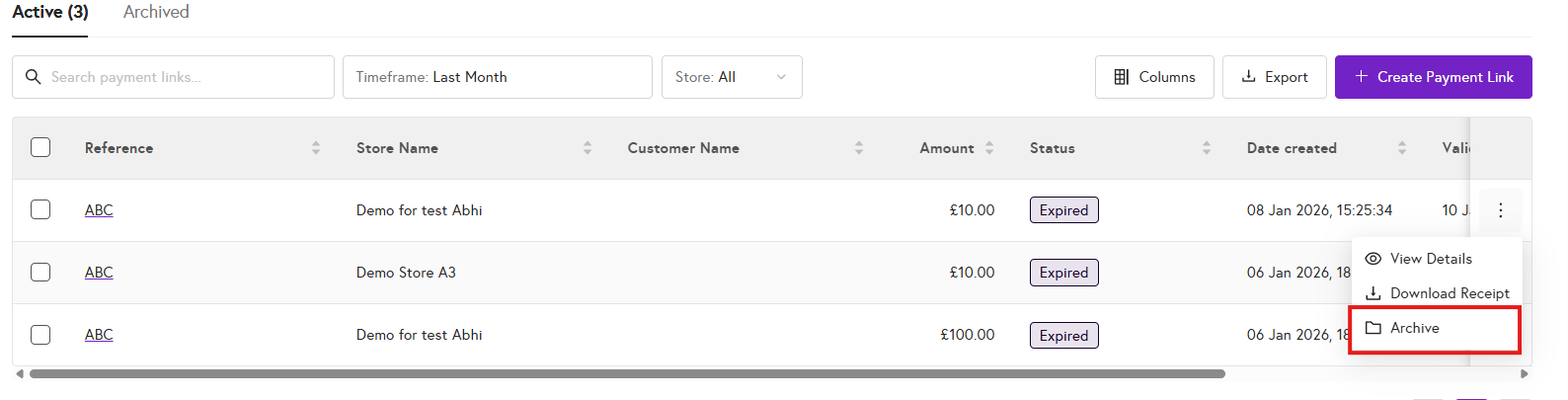
Task: Click the Status column sort icon
Action: 1207,148
